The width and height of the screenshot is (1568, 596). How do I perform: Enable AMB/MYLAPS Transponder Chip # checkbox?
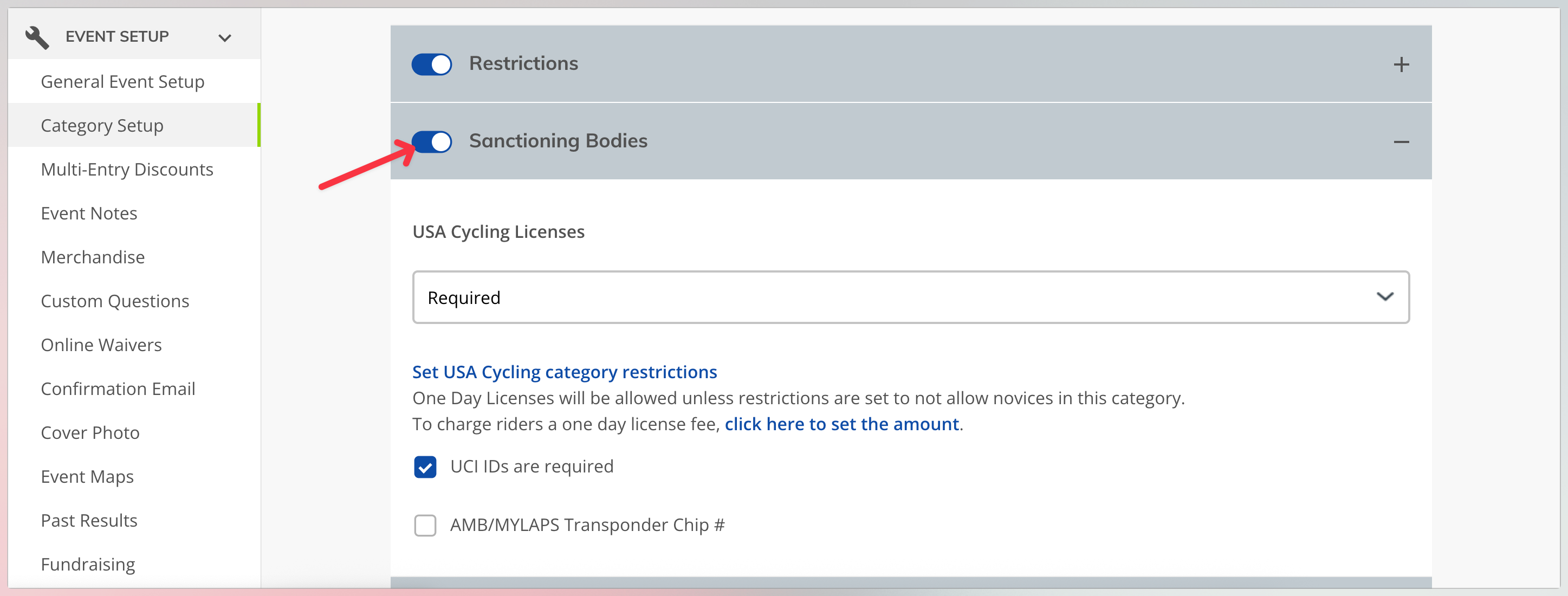425,526
